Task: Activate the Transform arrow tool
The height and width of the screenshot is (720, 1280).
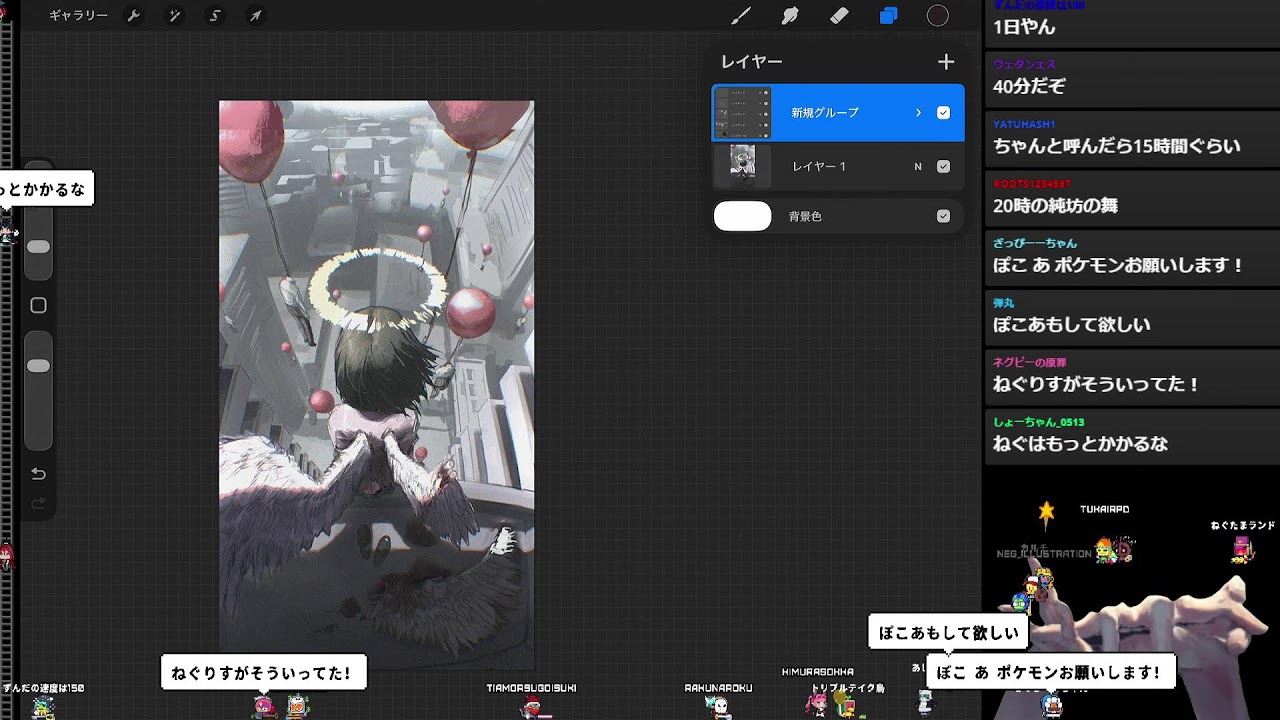Action: coord(256,16)
